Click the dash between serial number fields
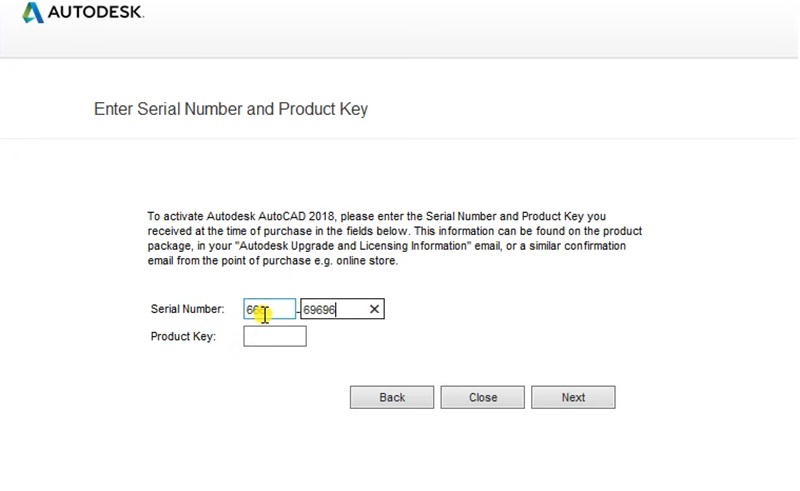Image resolution: width=800 pixels, height=491 pixels. click(x=298, y=311)
